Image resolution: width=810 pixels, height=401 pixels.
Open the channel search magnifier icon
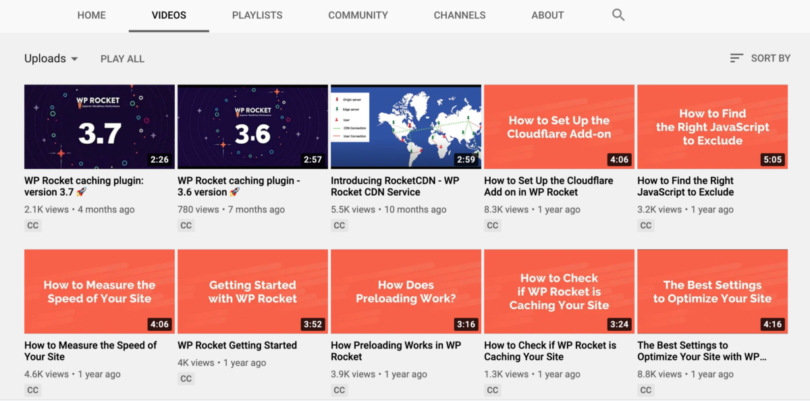click(x=618, y=15)
